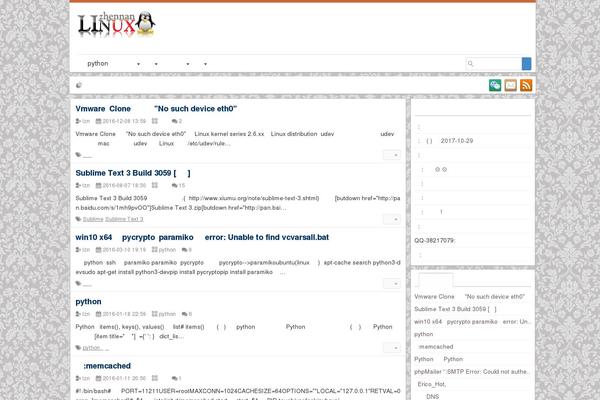Open the post titled python

(x=88, y=302)
